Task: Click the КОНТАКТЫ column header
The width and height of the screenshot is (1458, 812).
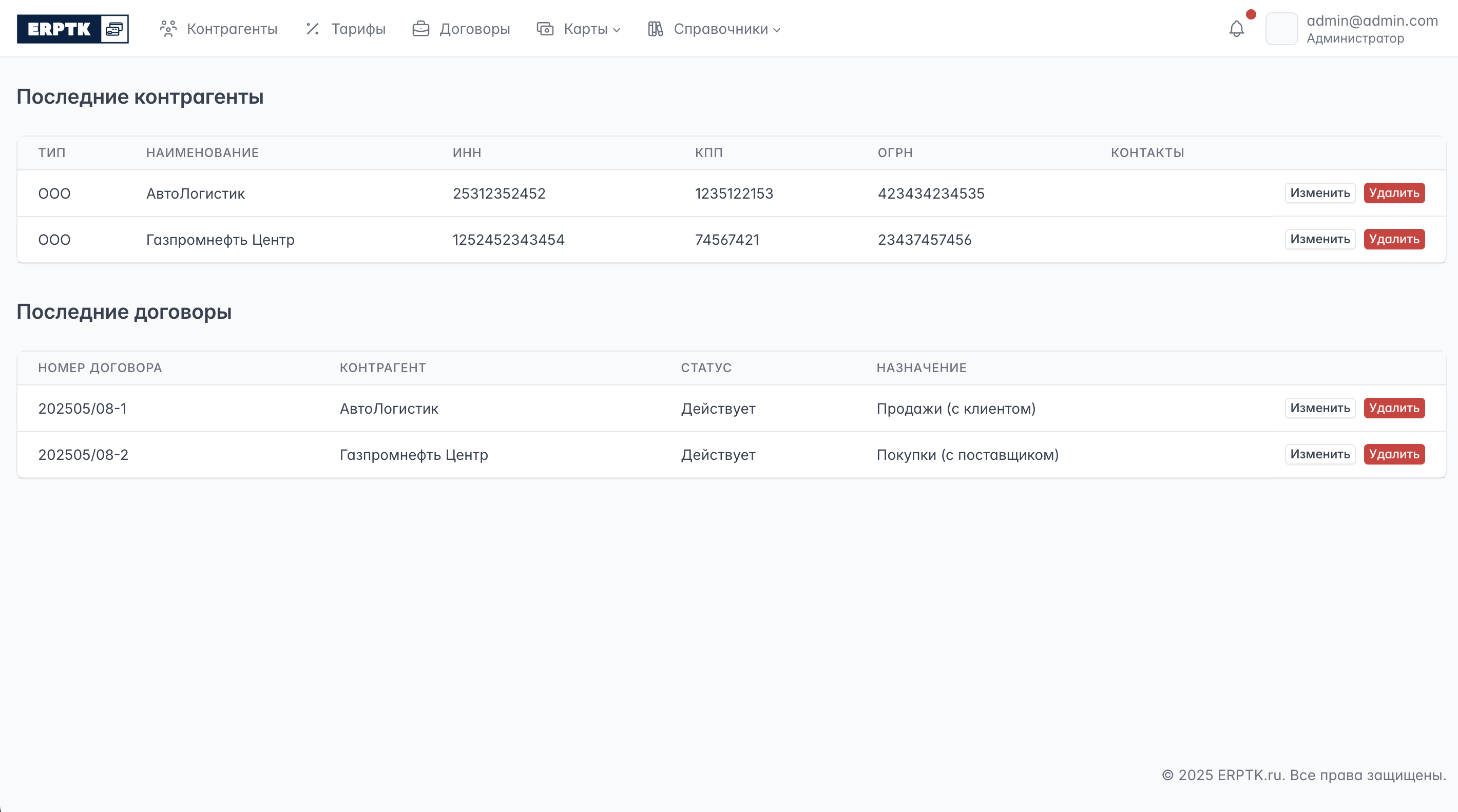Action: tap(1147, 153)
